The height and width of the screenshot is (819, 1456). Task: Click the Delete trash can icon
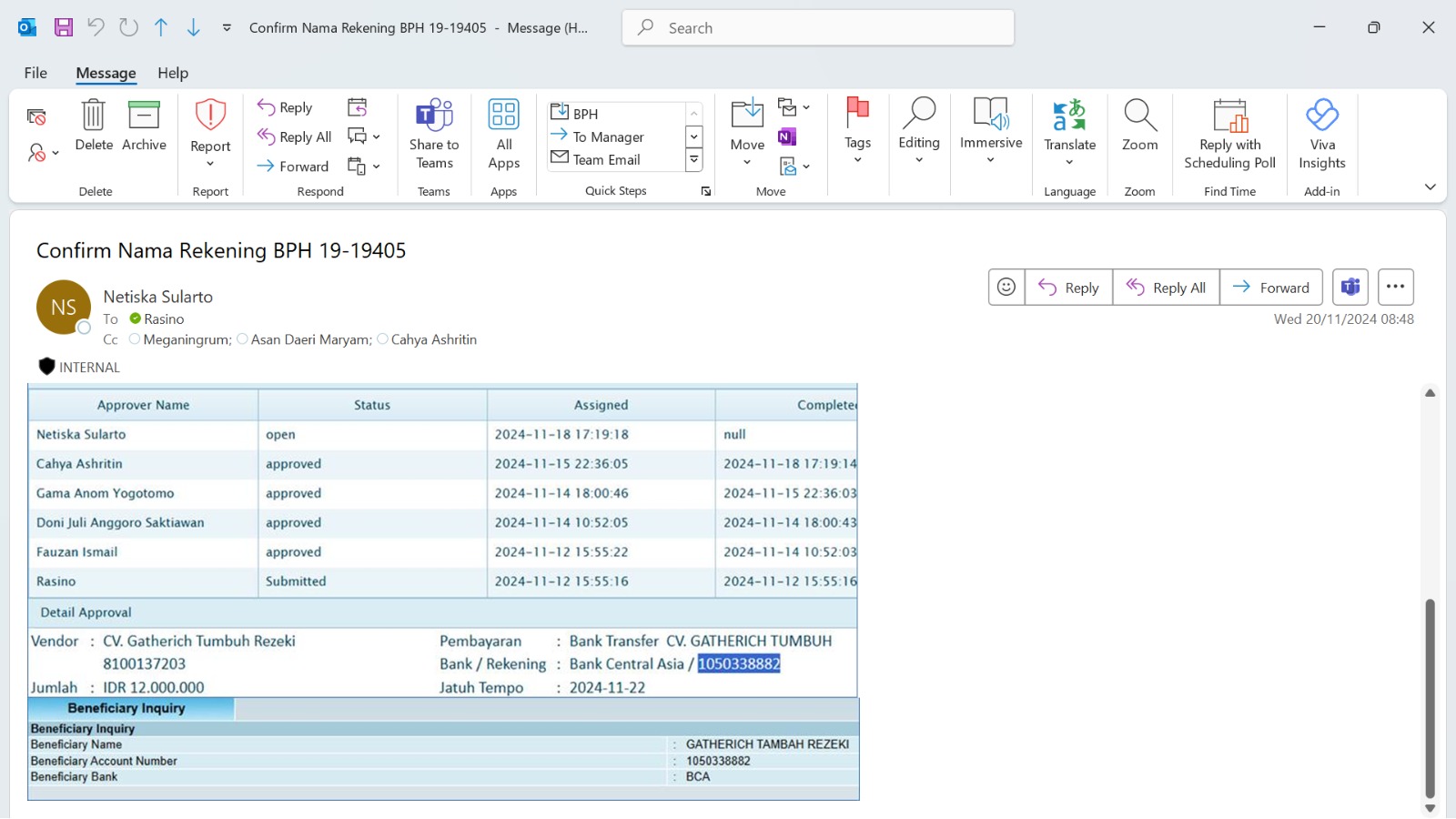[94, 116]
